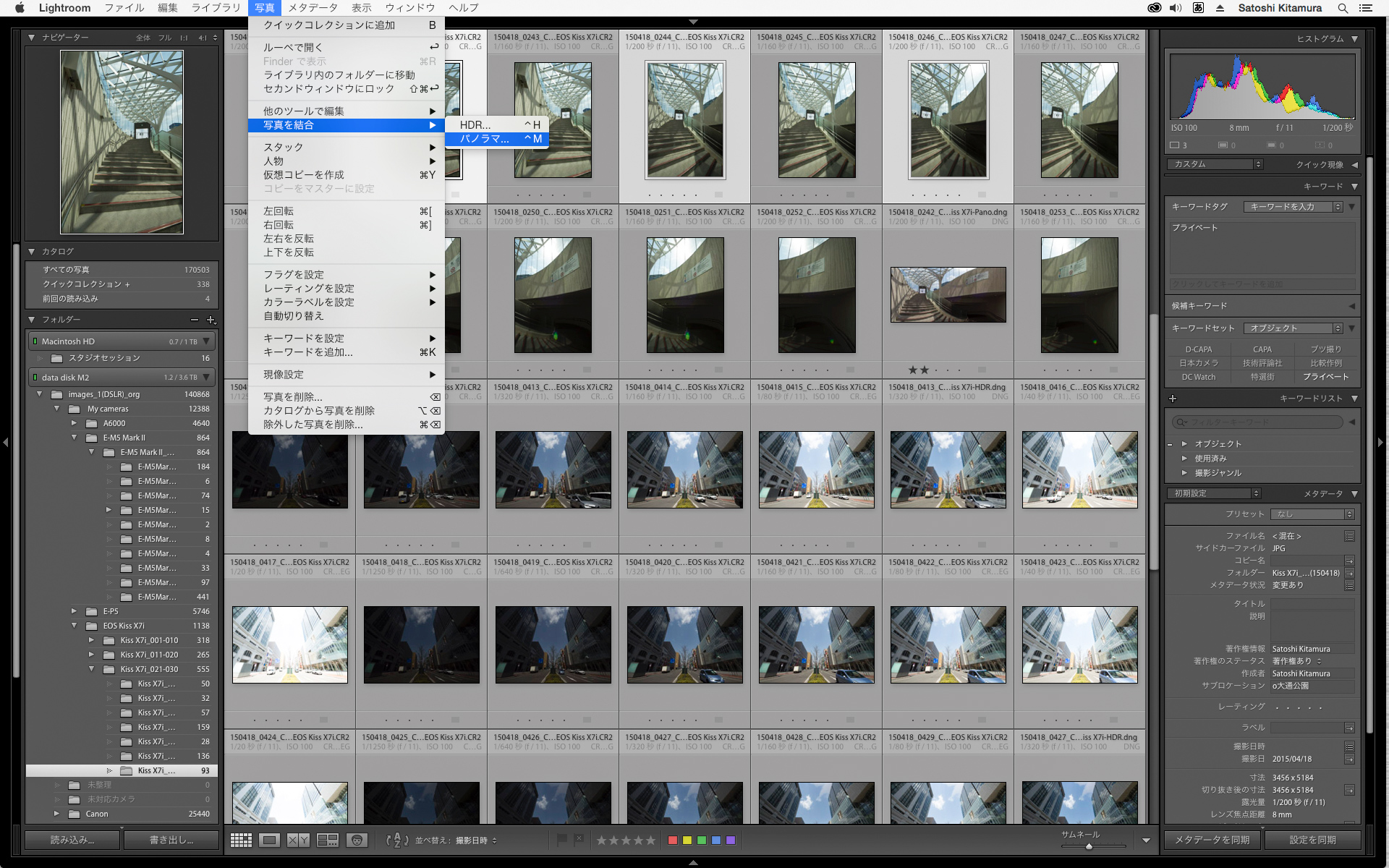
Task: Expand クイック現像 panel
Action: [x=1354, y=165]
